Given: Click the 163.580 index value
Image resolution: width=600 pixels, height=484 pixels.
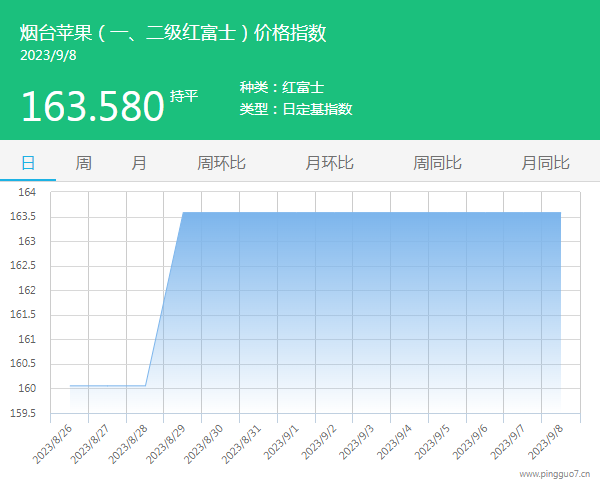Looking at the screenshot, I should [x=92, y=106].
